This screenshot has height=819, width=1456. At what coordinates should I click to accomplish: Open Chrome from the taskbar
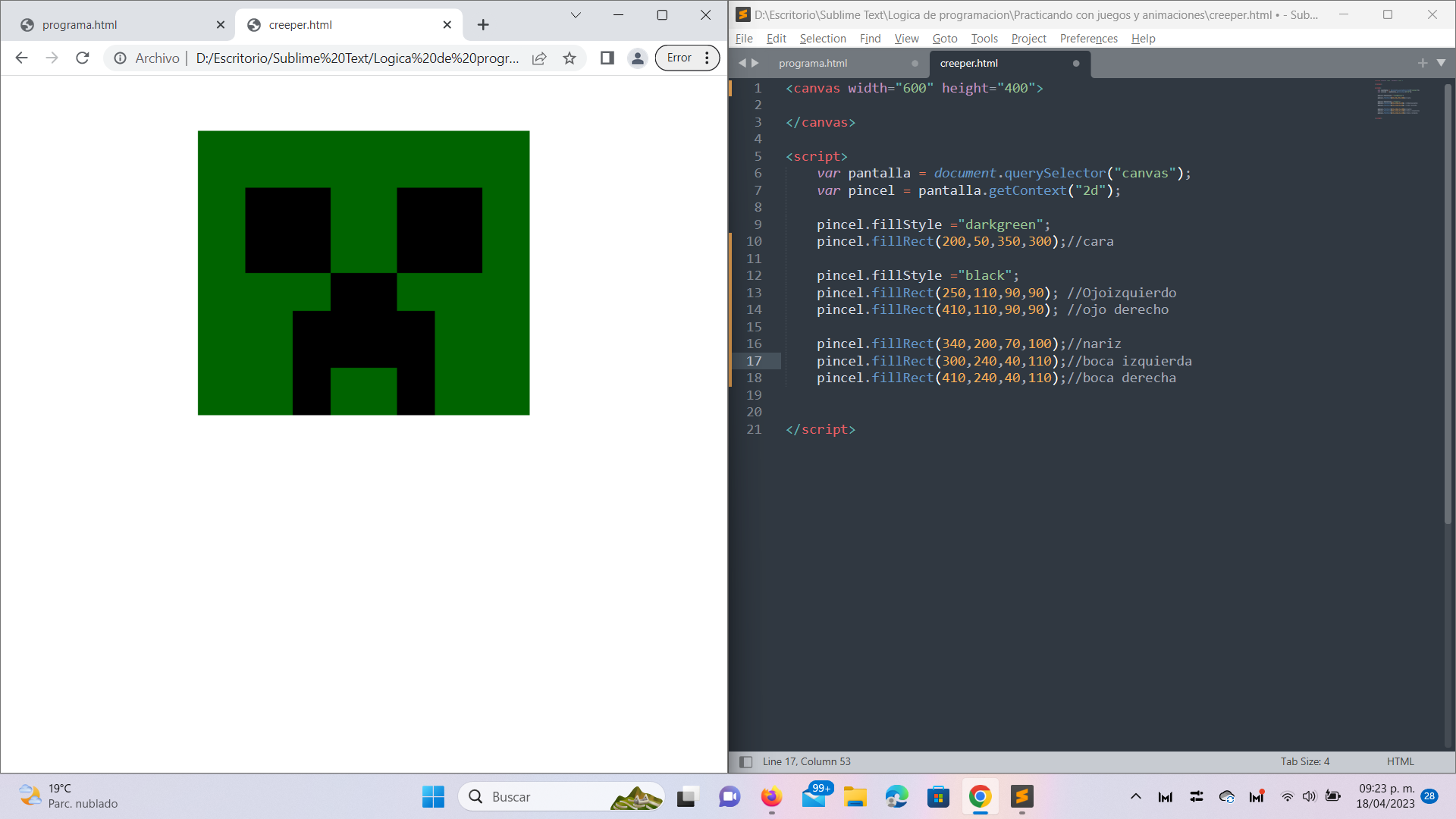pyautogui.click(x=980, y=796)
